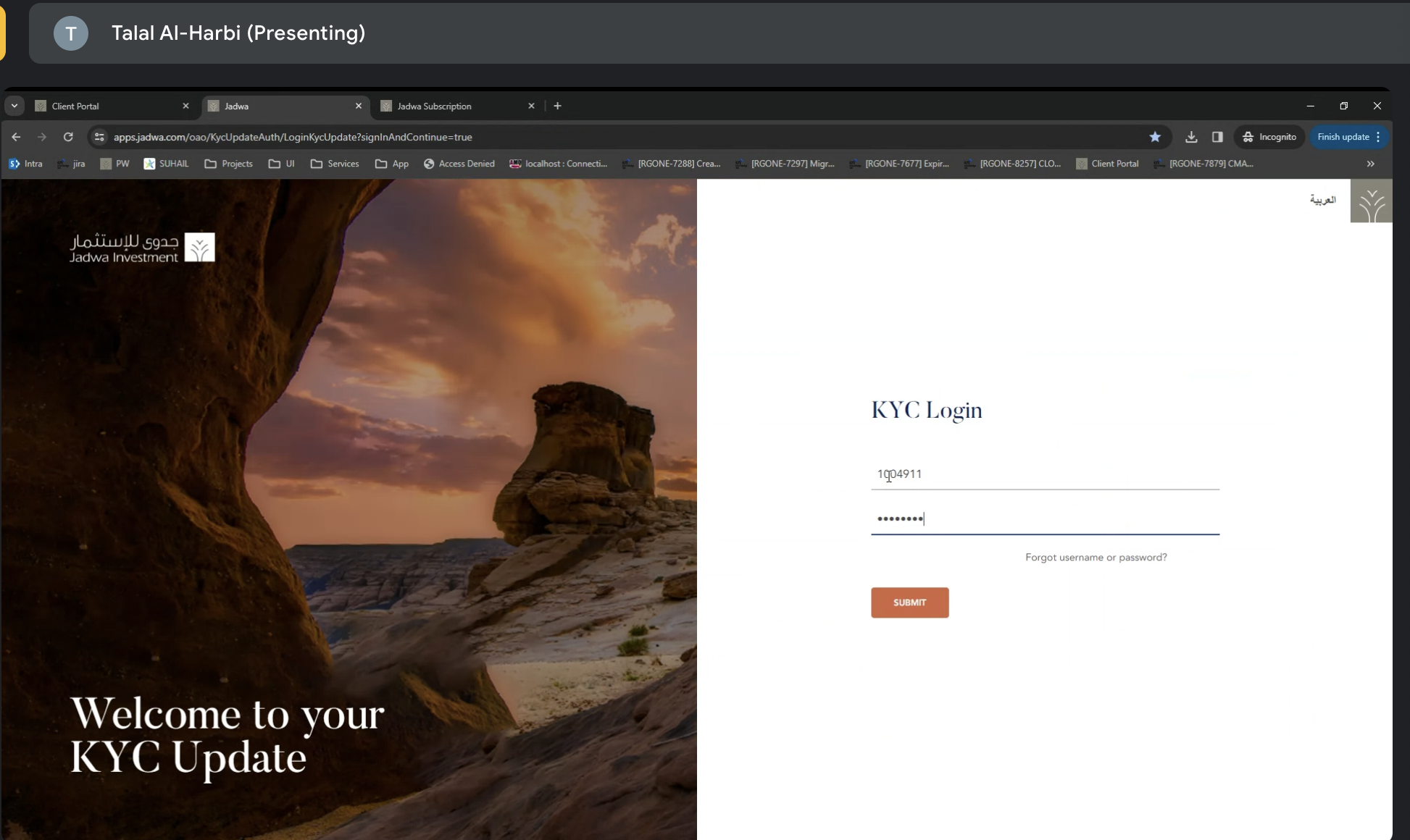The height and width of the screenshot is (840, 1410).
Task: Focus the password field
Action: [1045, 519]
